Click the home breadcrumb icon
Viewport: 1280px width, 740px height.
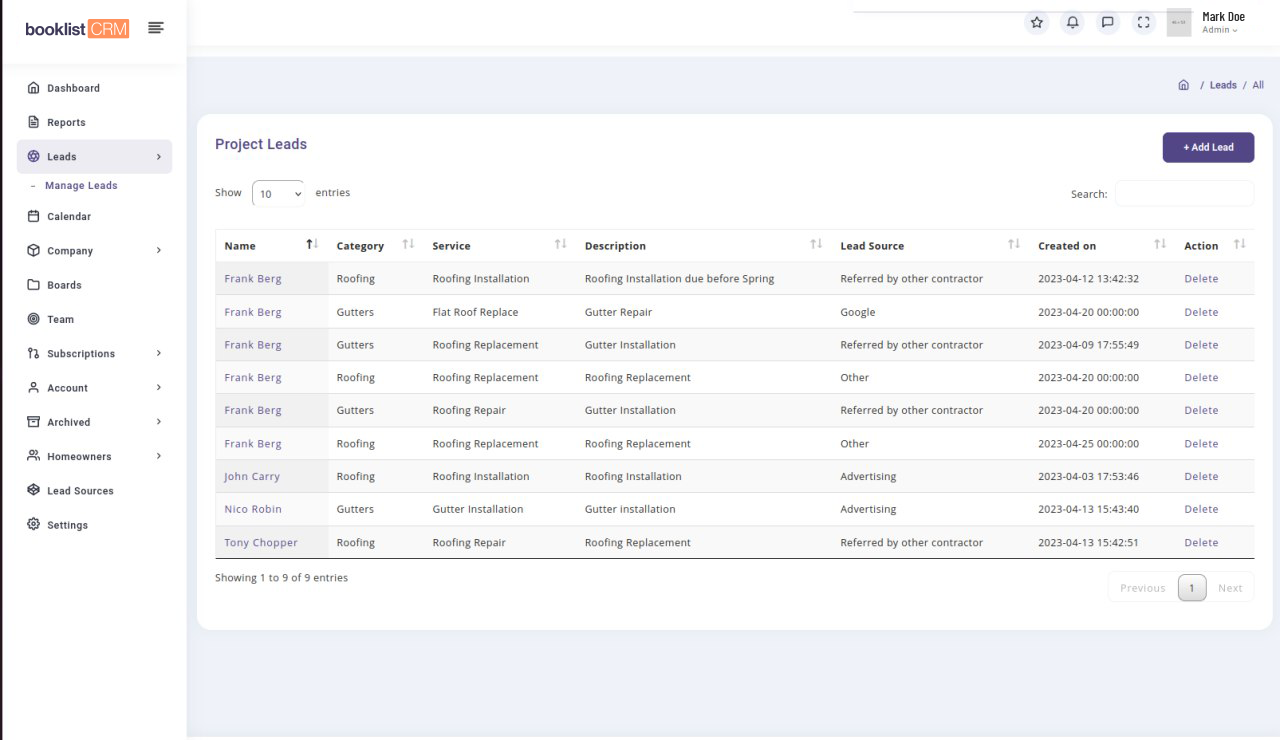[1184, 85]
